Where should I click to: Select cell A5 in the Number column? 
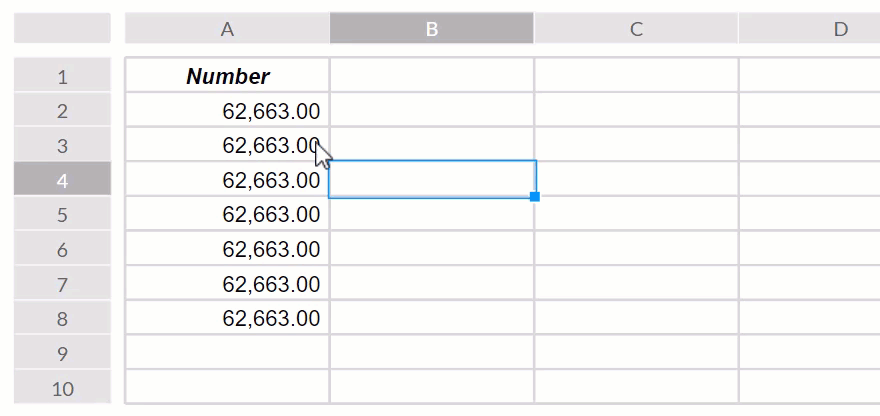coord(227,215)
